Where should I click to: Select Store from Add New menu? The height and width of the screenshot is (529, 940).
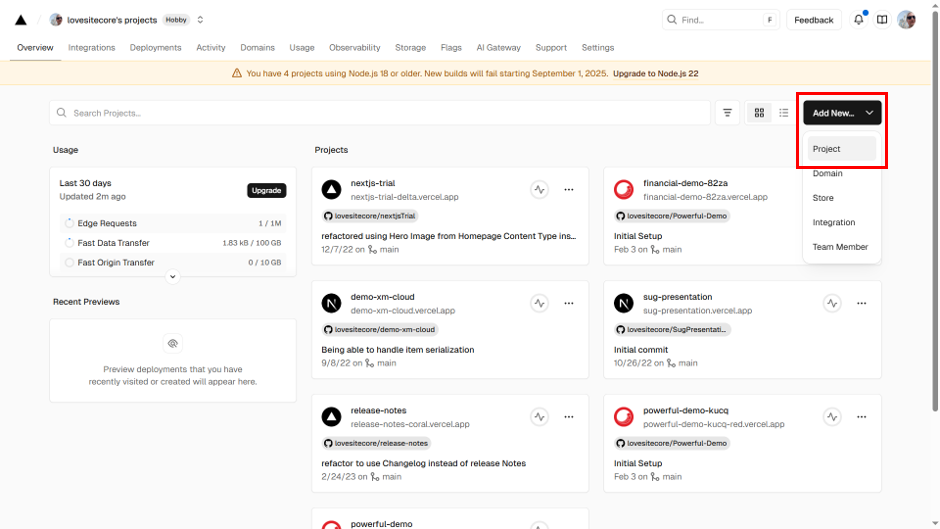[842, 198]
